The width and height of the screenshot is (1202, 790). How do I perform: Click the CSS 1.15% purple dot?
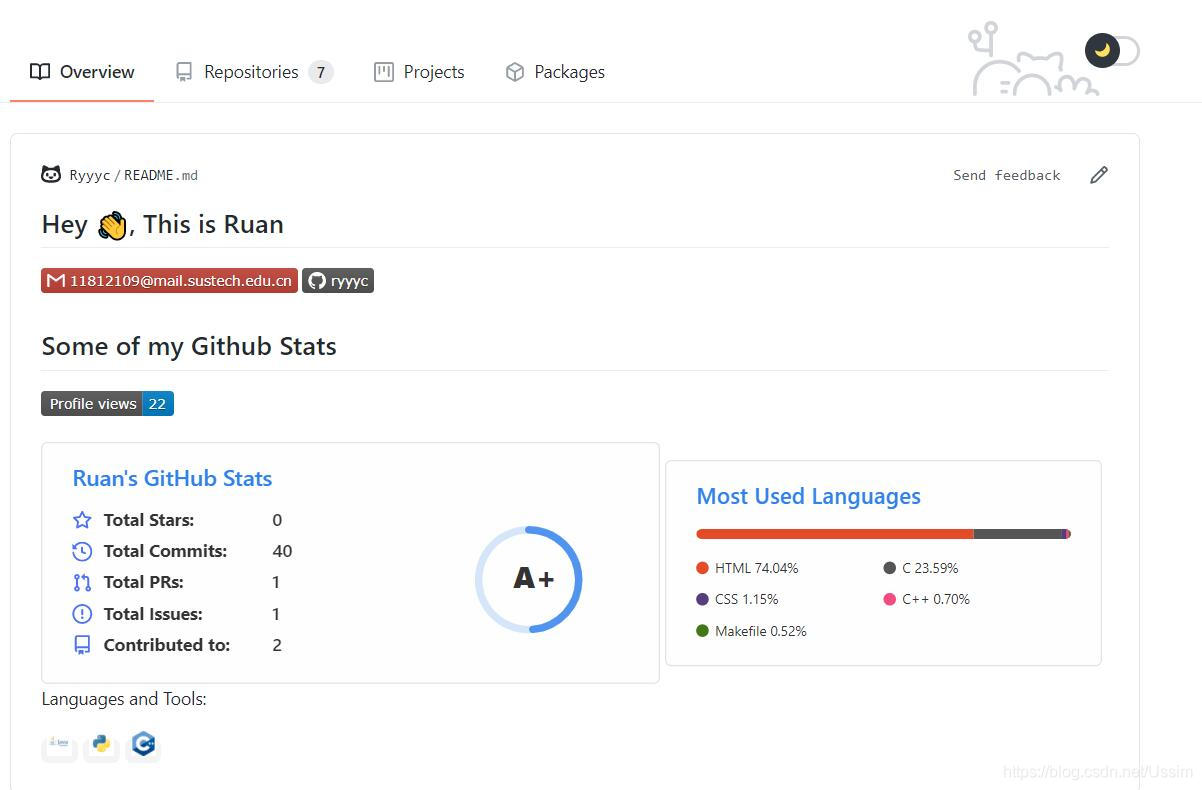[x=702, y=599]
